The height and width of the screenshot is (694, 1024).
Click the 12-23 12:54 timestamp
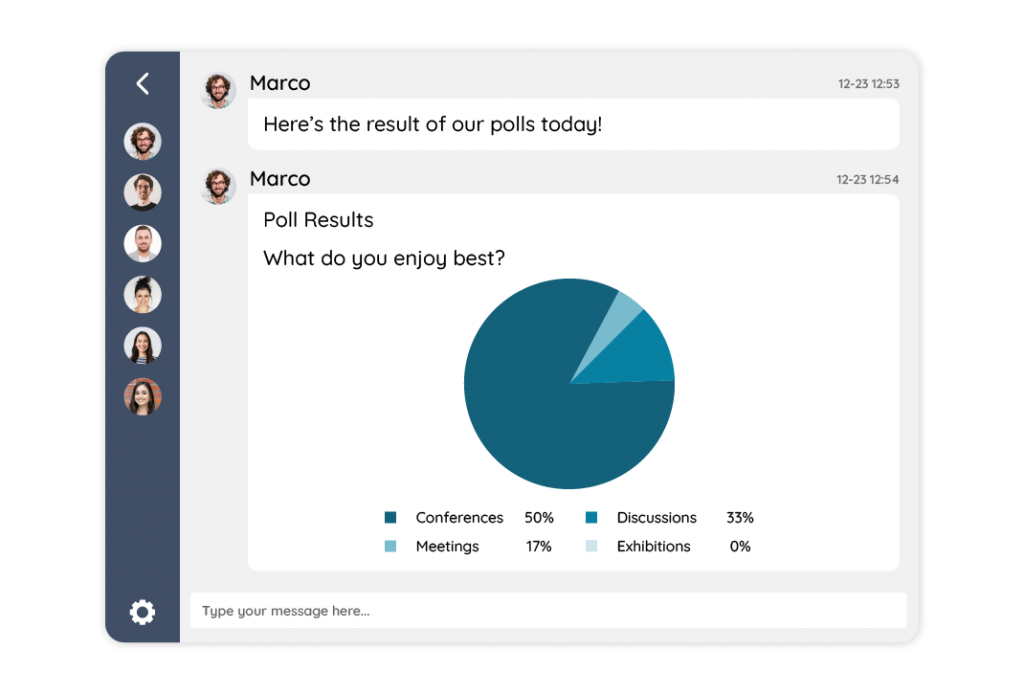(868, 179)
